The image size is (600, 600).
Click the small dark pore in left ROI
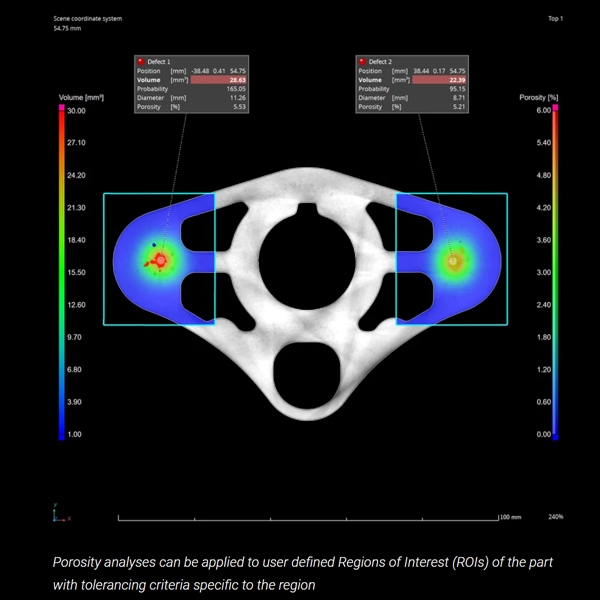pyautogui.click(x=153, y=244)
